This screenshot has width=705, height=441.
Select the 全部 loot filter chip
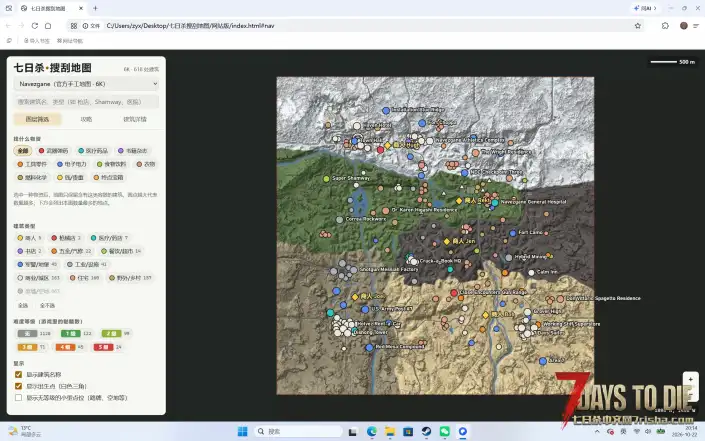(22, 151)
